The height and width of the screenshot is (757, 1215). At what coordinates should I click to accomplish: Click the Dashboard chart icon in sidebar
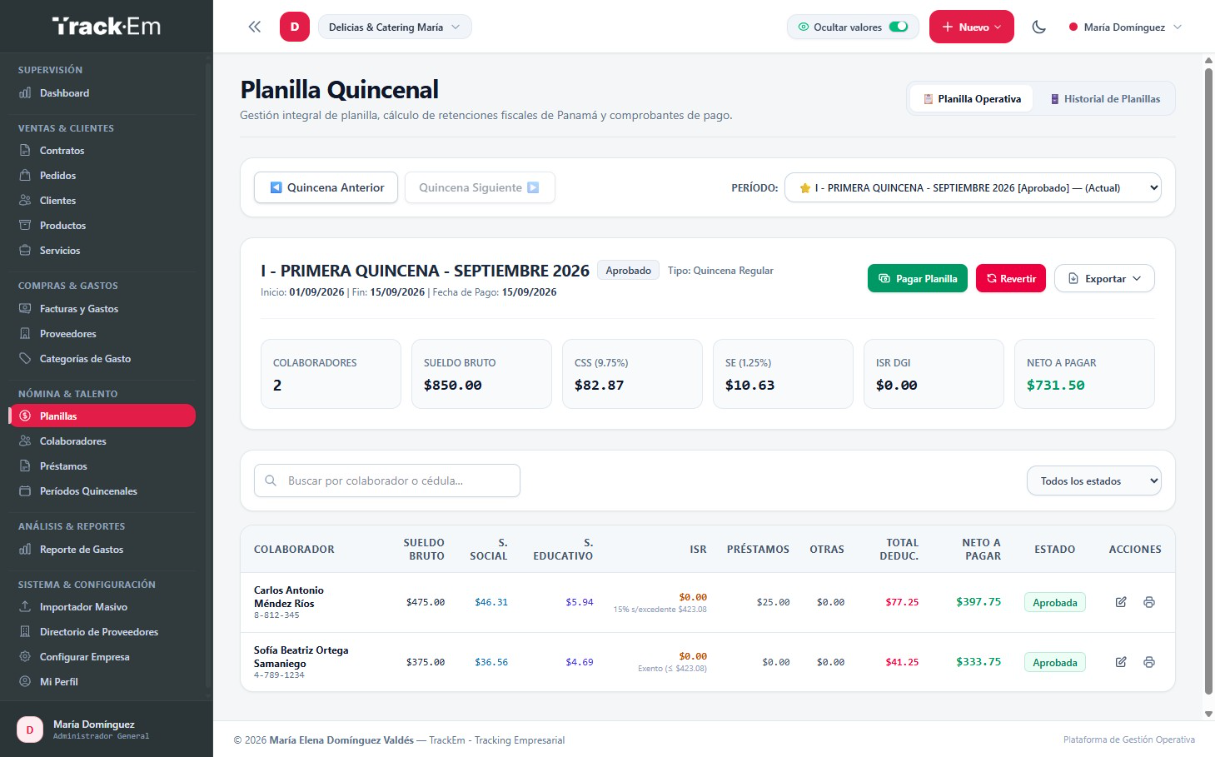click(26, 93)
